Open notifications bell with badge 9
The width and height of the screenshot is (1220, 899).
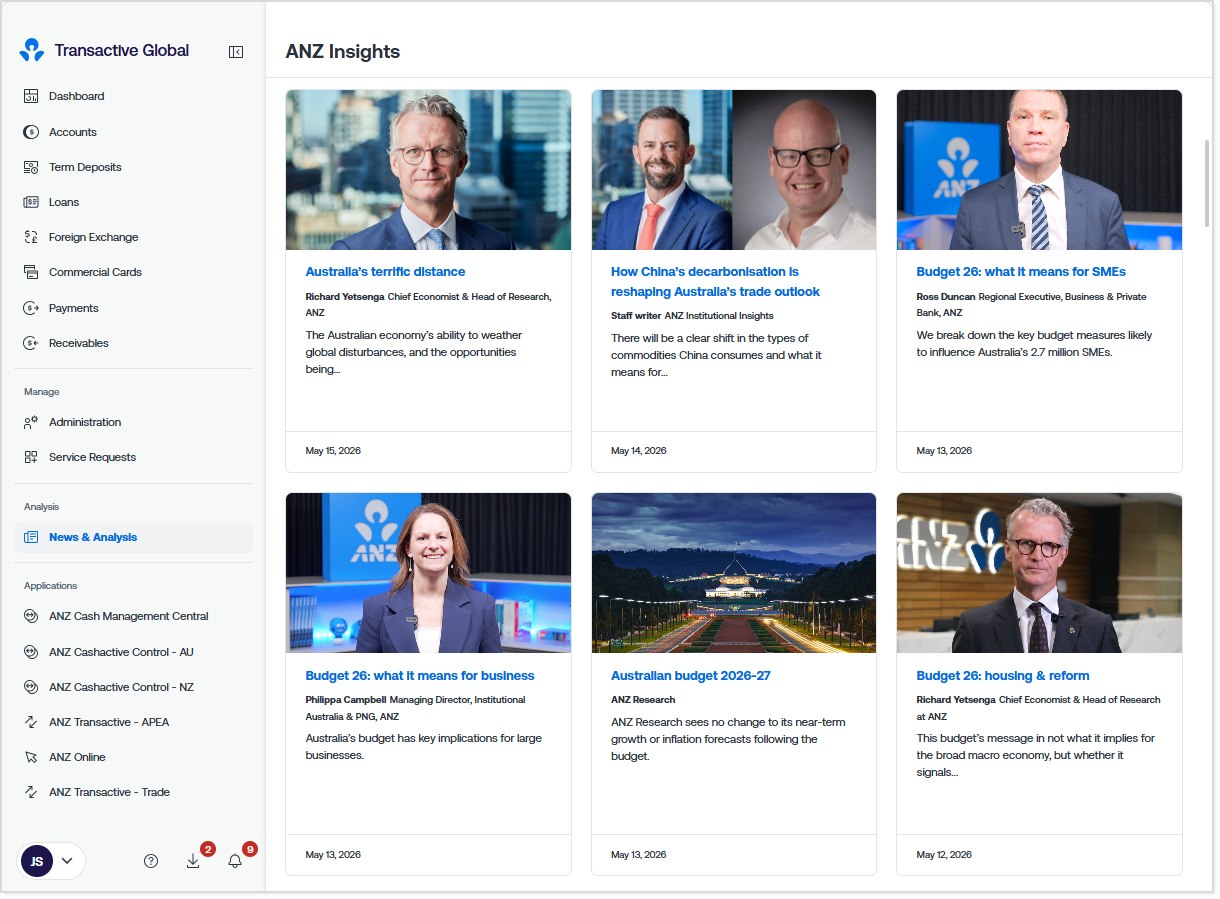coord(235,861)
